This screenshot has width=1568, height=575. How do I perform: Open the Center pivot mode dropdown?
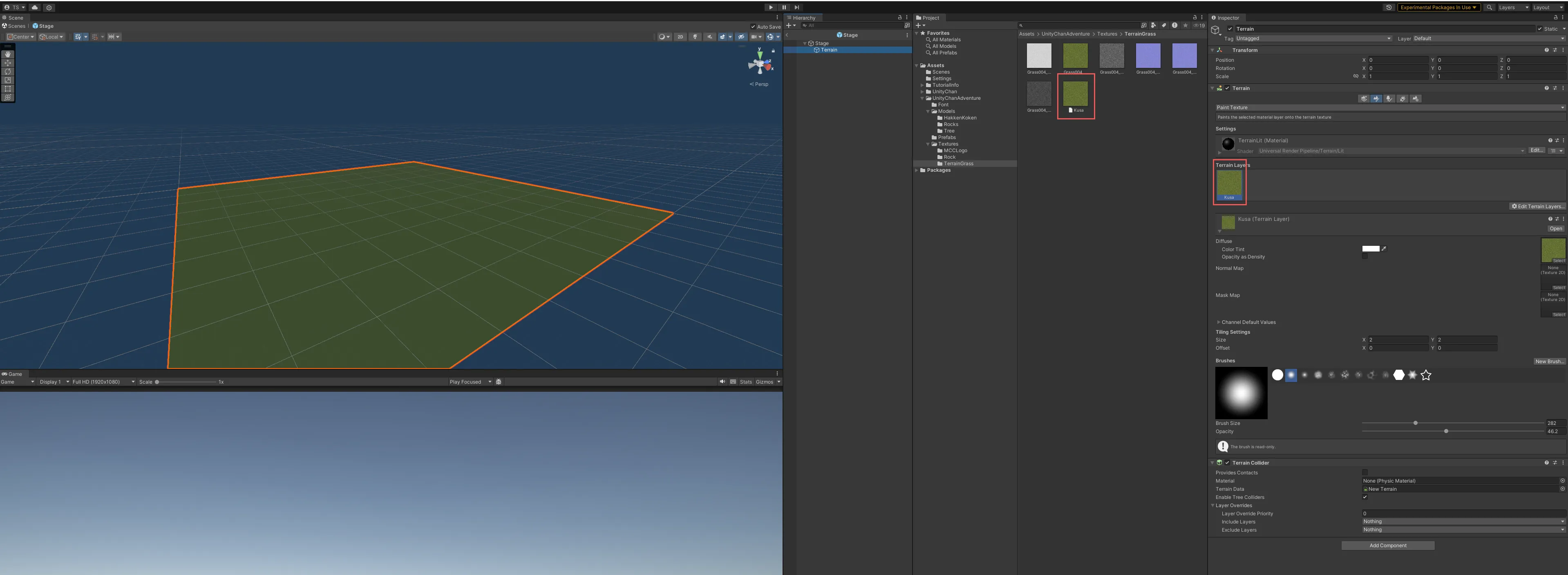tap(21, 37)
